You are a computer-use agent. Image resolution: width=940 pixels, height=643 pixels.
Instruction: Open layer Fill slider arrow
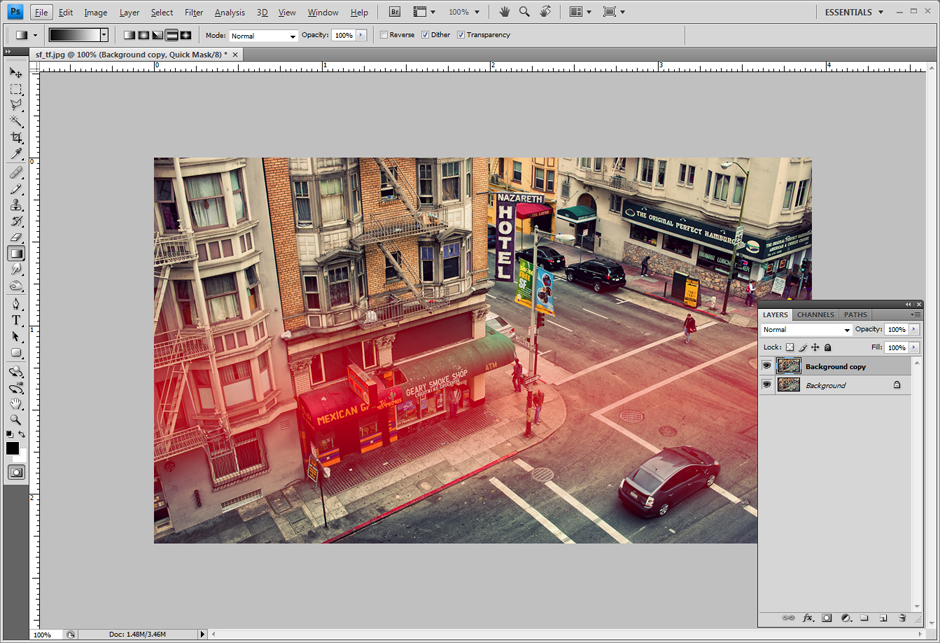(x=914, y=348)
